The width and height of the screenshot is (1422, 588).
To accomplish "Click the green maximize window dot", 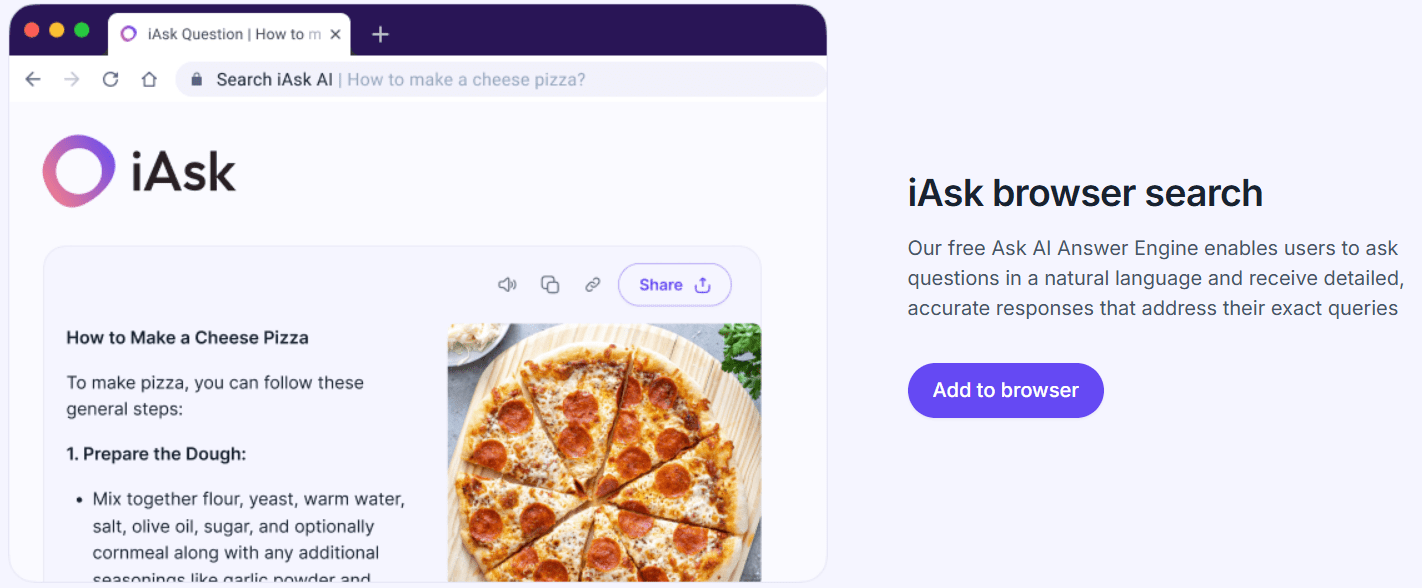I will (x=82, y=30).
